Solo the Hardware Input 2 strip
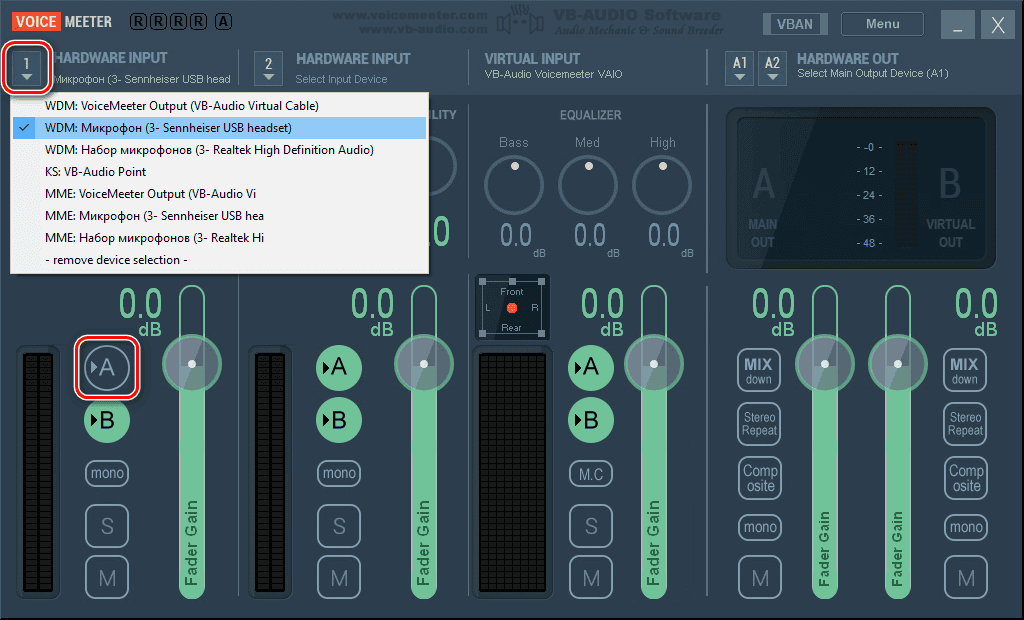The height and width of the screenshot is (620, 1024). (x=339, y=526)
